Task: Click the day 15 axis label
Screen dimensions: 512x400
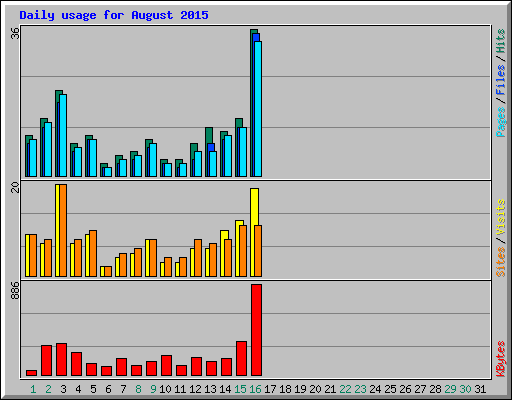Action: pos(240,389)
